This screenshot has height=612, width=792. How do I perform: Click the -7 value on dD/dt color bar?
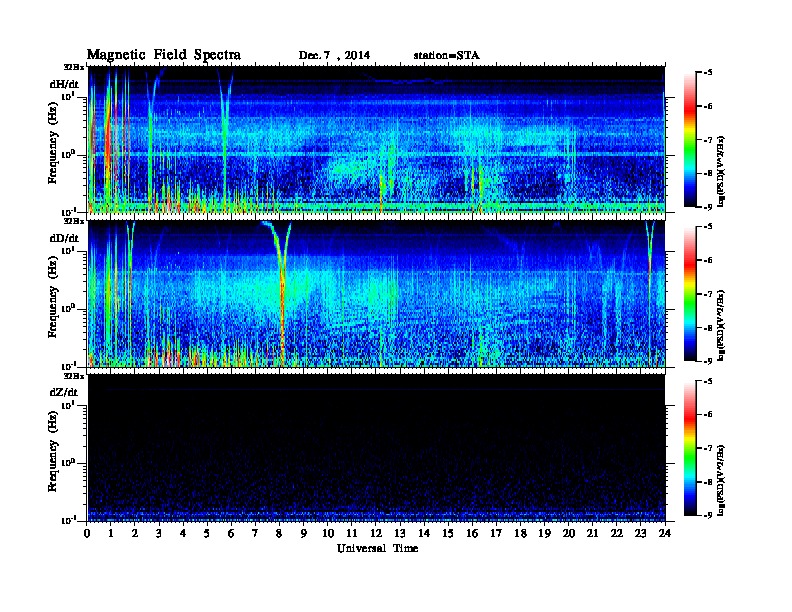(x=708, y=294)
